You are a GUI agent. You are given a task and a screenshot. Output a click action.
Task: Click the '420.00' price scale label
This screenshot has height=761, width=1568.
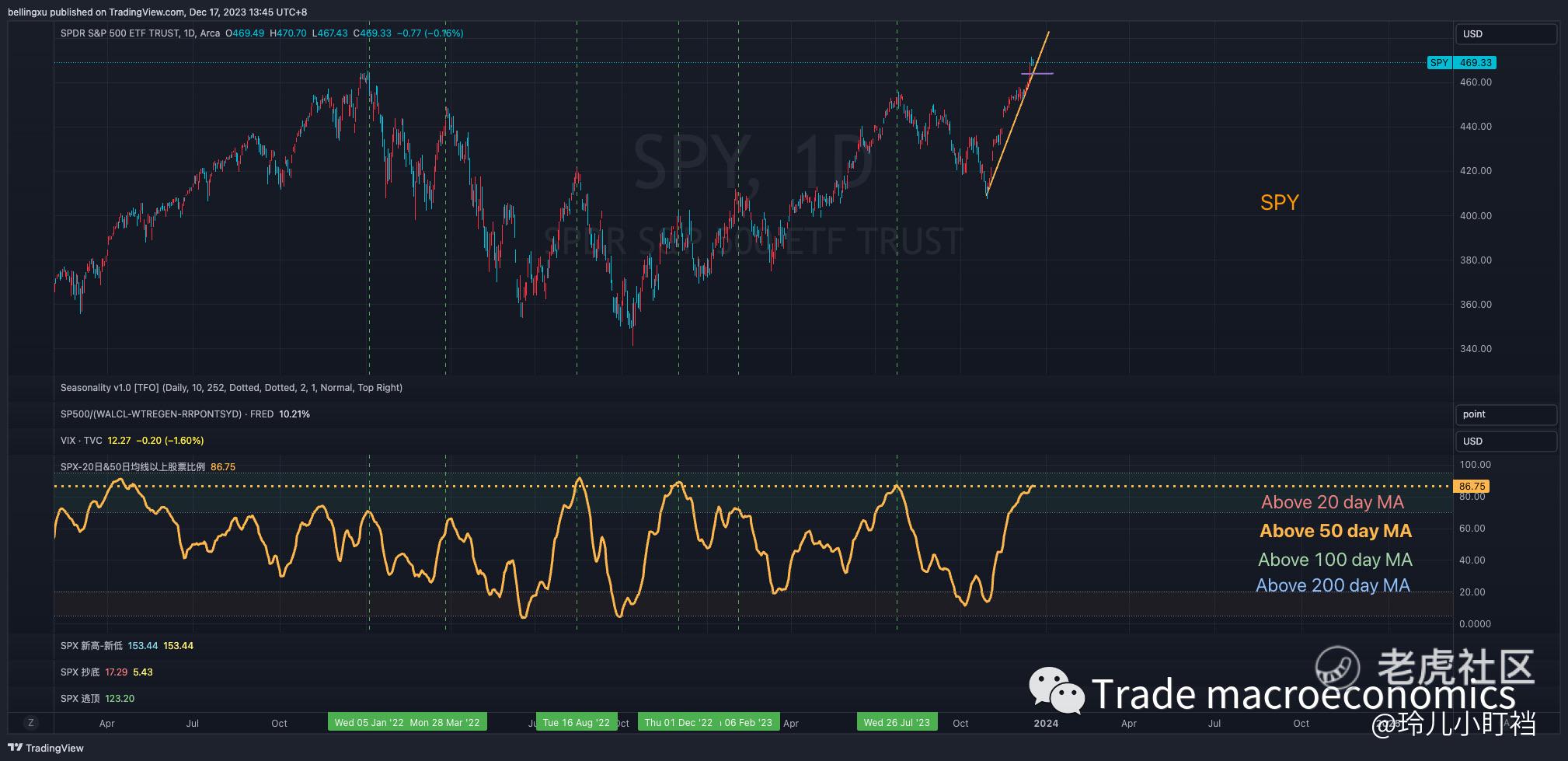pyautogui.click(x=1476, y=171)
